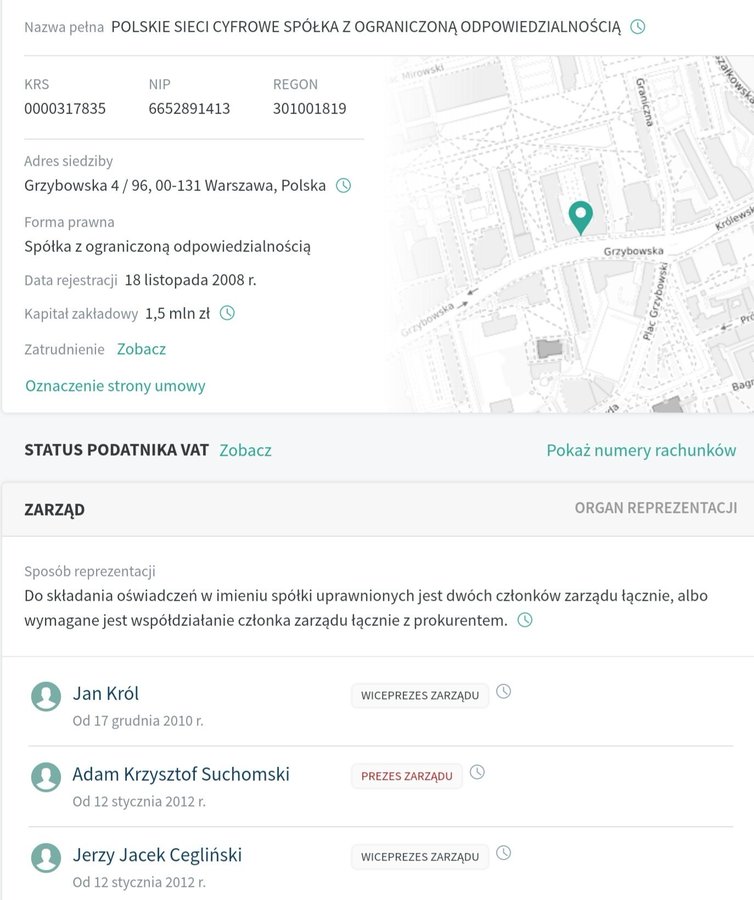Click the green map location pin
This screenshot has width=754, height=900.
(581, 218)
